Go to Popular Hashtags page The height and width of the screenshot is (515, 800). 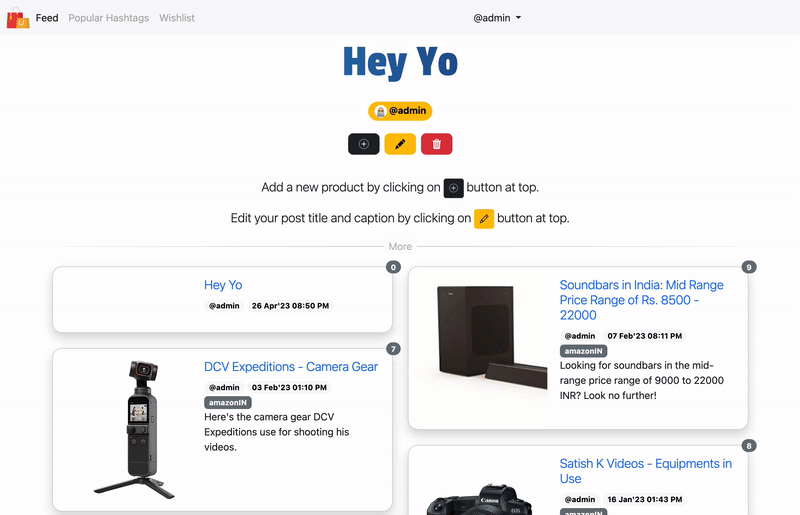click(x=109, y=18)
